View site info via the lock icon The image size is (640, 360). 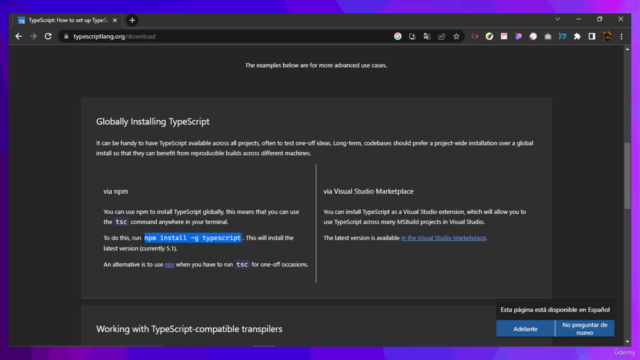[66, 36]
